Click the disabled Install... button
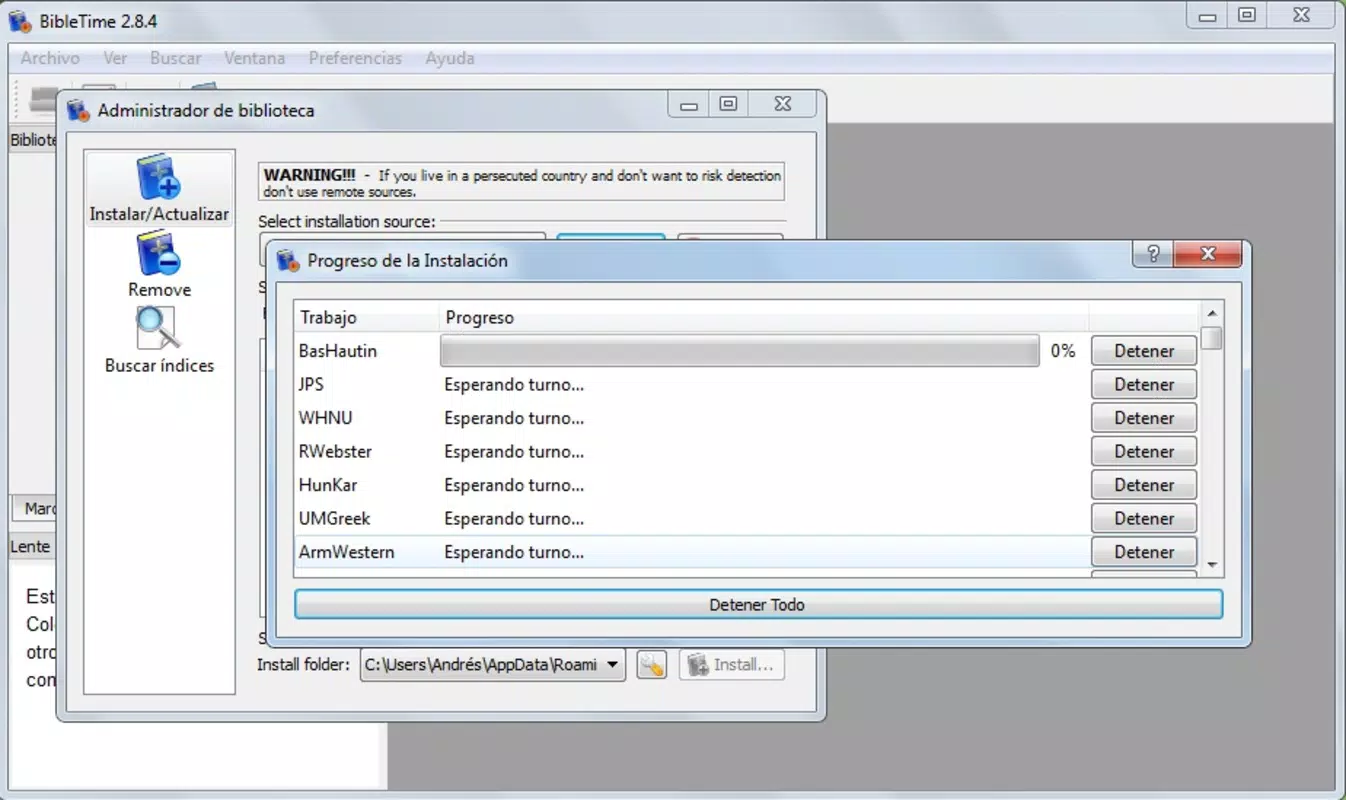Viewport: 1346px width, 800px height. 732,665
